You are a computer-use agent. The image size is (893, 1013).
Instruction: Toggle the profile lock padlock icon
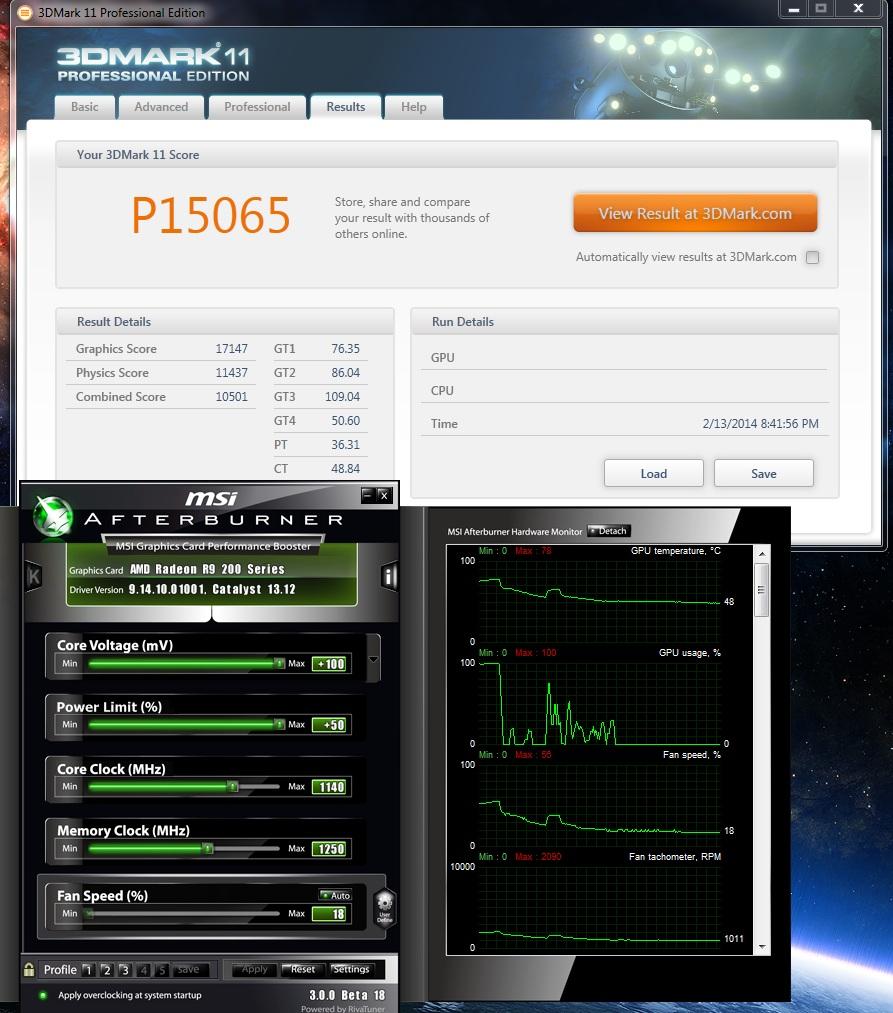28,970
